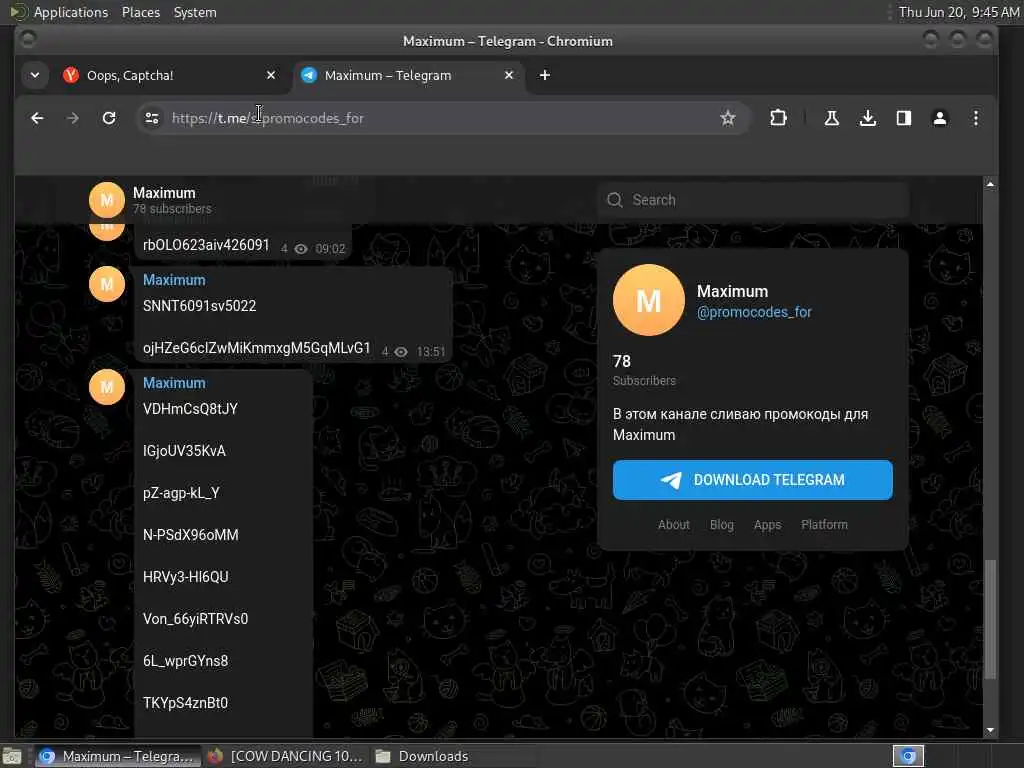1024x768 pixels.
Task: Select the code Von_66yiRTRVs0
Action: click(195, 618)
